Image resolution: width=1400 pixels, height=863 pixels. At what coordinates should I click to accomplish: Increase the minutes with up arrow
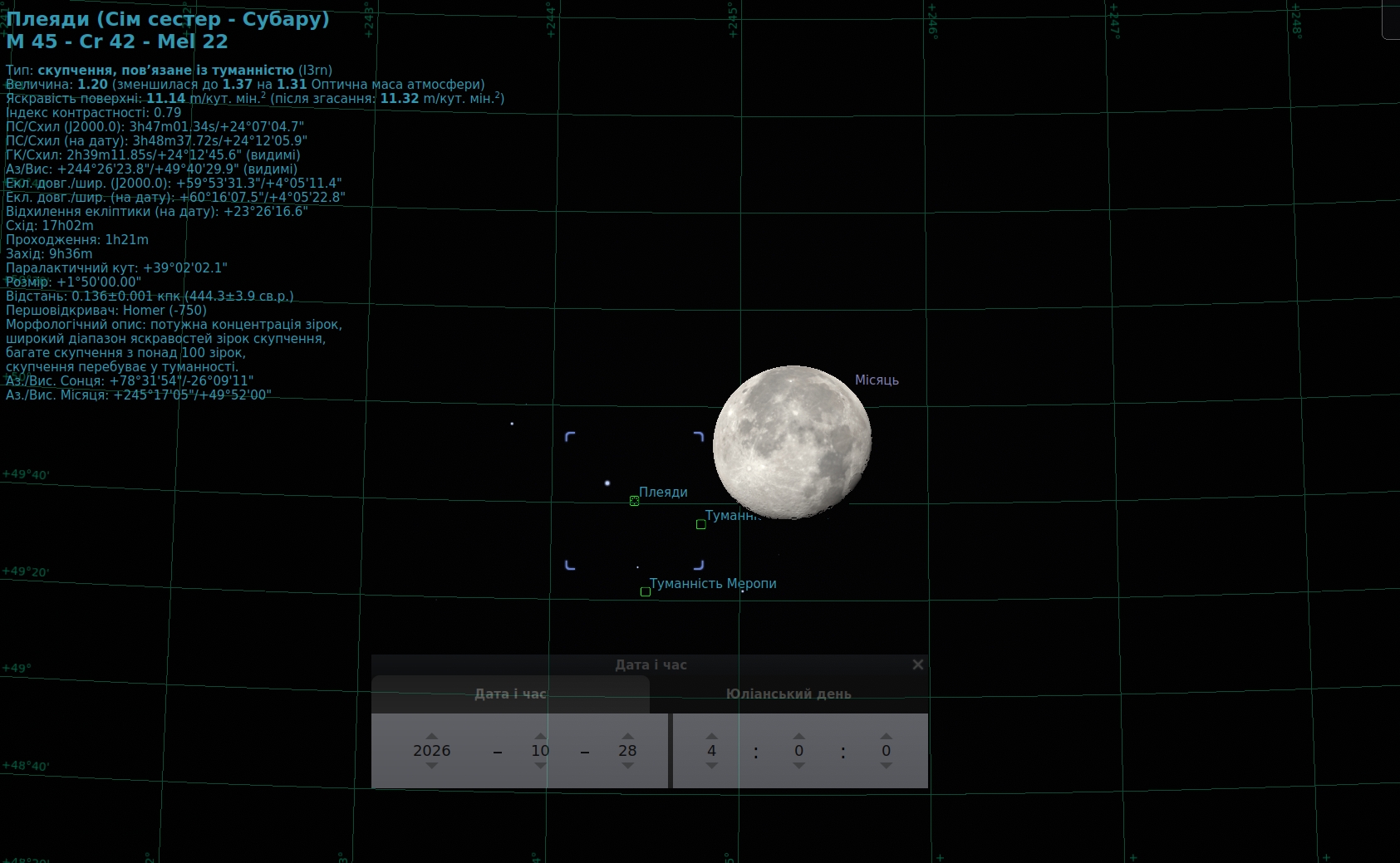click(x=798, y=736)
